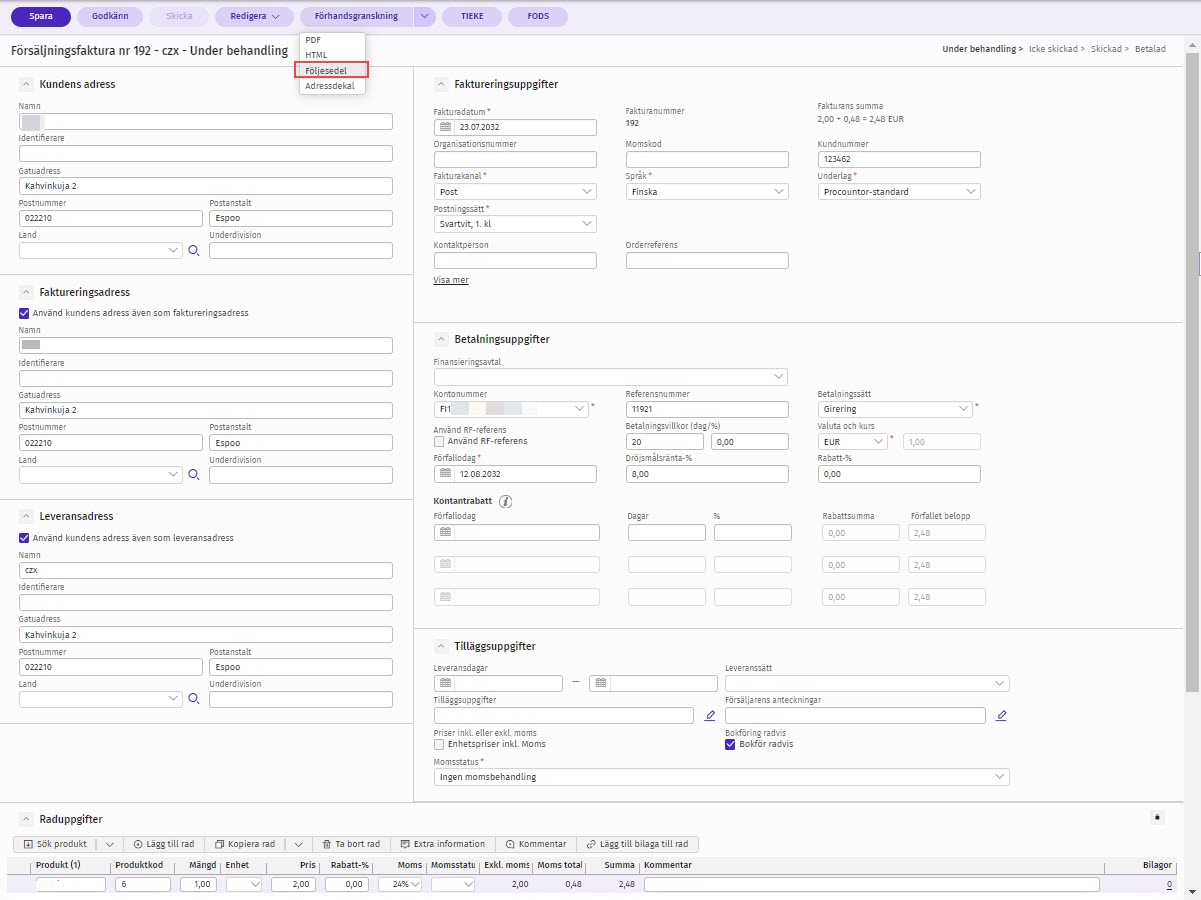Click the Dröjsmålsränta-% field
The width and height of the screenshot is (1201, 900).
pos(707,473)
